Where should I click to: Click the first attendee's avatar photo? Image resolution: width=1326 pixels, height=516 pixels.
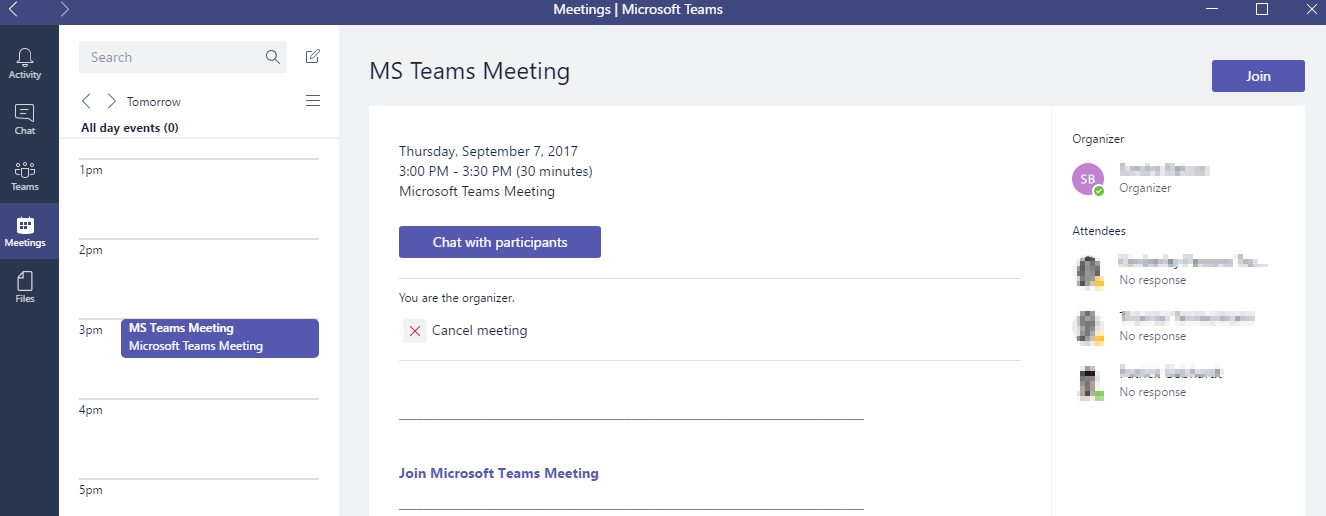point(1088,271)
